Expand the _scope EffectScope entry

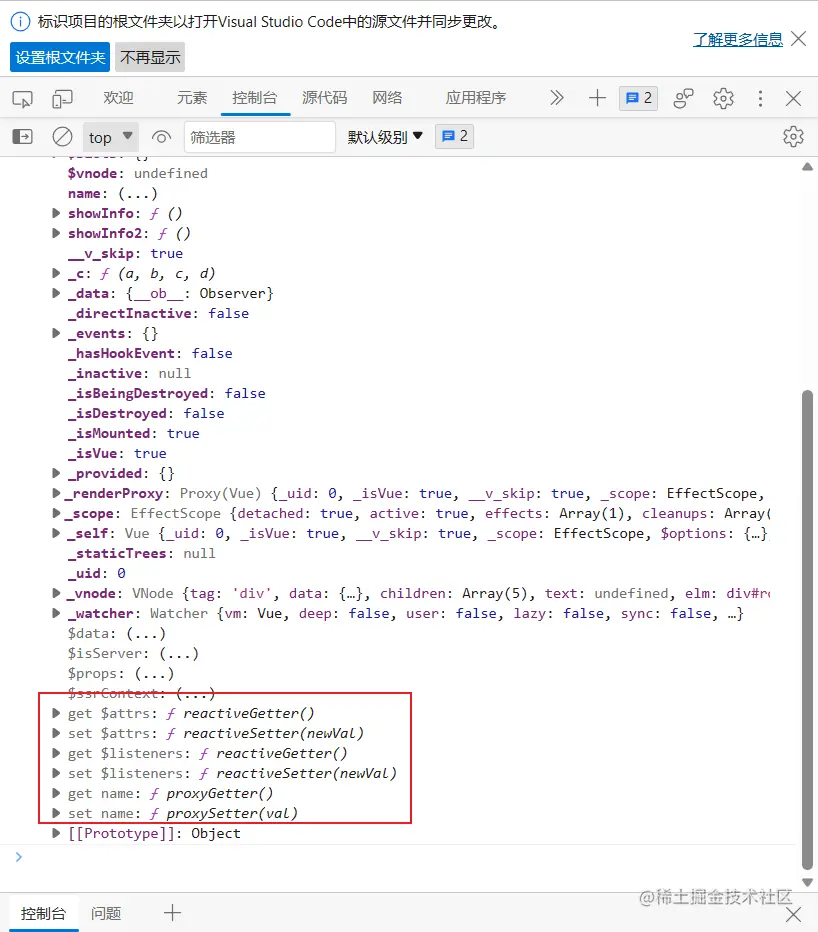(x=56, y=513)
